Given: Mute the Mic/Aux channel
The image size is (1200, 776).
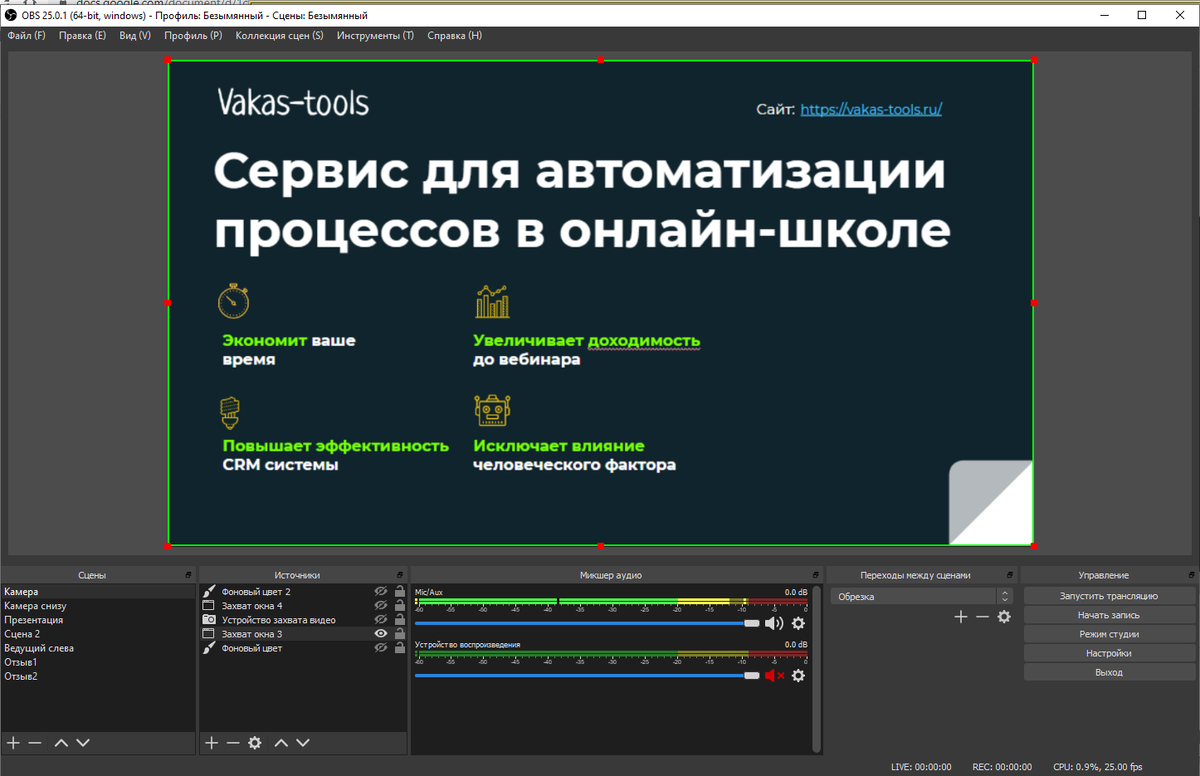Looking at the screenshot, I should click(x=774, y=623).
